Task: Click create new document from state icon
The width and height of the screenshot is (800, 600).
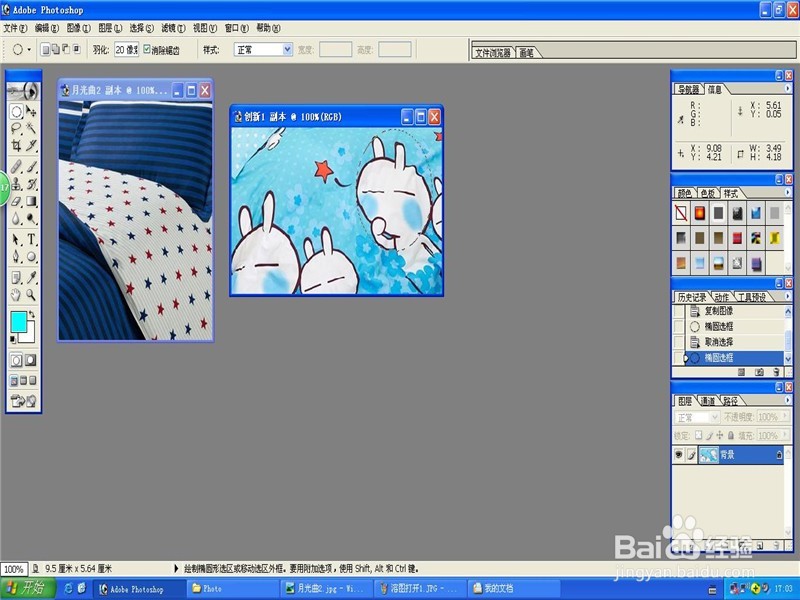Action: (741, 373)
